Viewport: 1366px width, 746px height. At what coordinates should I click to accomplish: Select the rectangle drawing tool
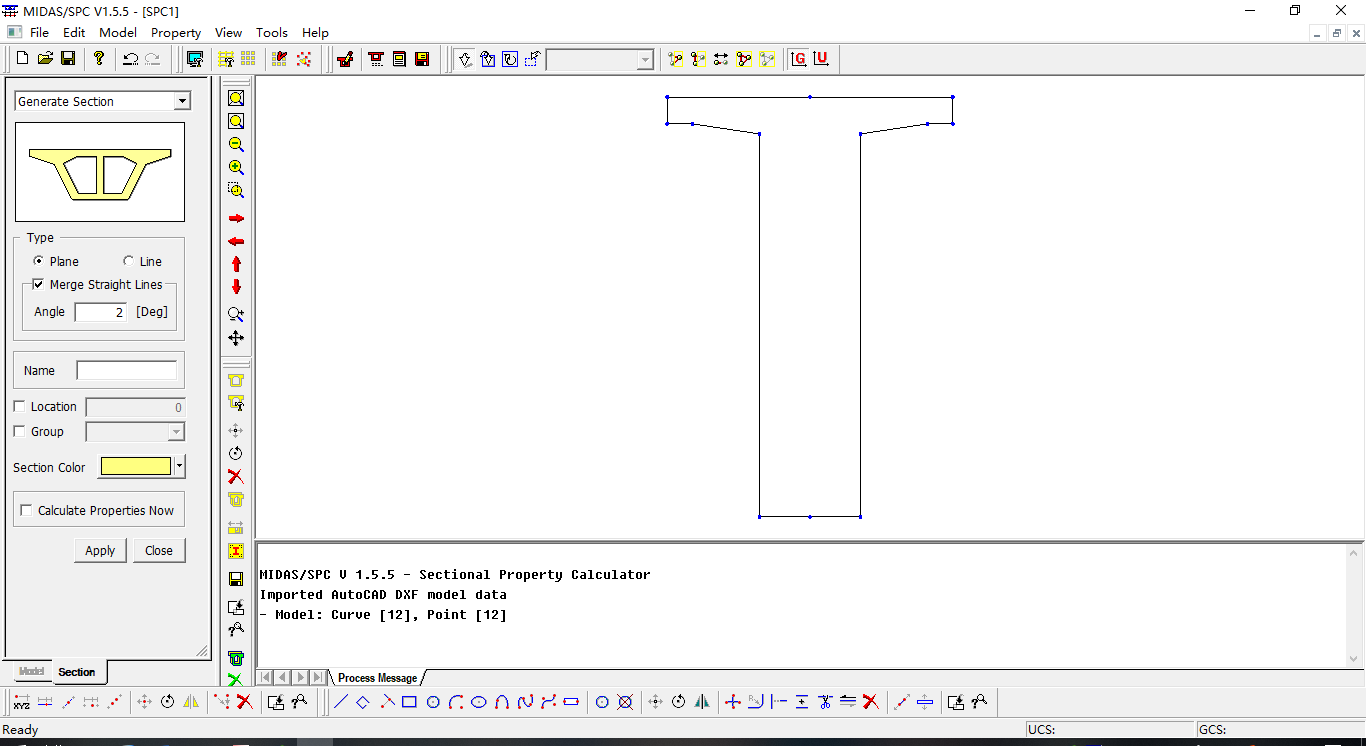(x=409, y=702)
